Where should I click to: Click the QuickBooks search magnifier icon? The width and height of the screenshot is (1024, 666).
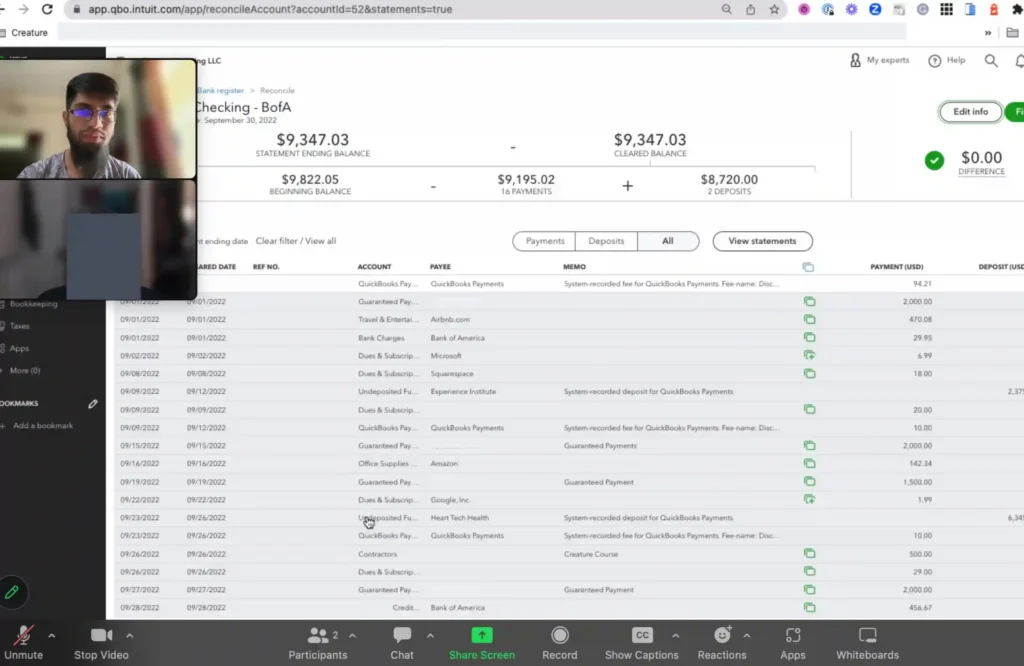coord(991,61)
